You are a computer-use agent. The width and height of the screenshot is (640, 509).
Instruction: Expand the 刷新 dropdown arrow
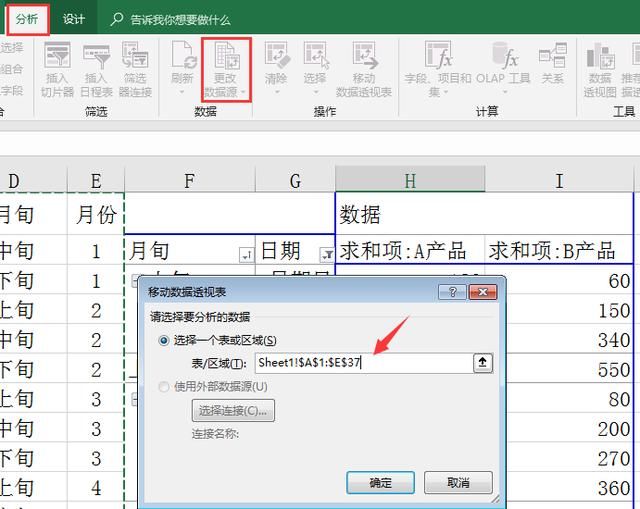(x=182, y=92)
